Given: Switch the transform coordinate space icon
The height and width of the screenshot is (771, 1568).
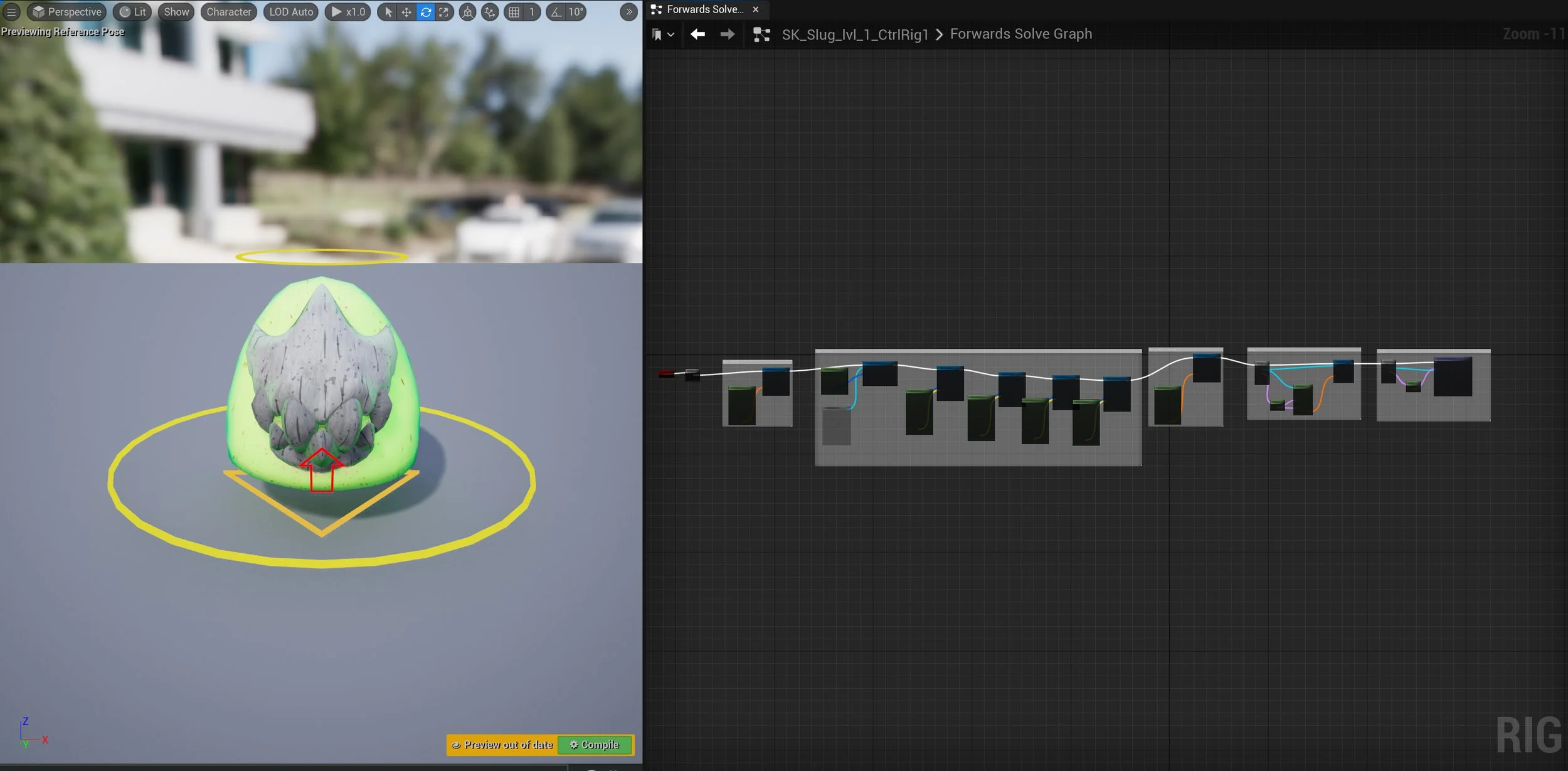Looking at the screenshot, I should pyautogui.click(x=467, y=12).
